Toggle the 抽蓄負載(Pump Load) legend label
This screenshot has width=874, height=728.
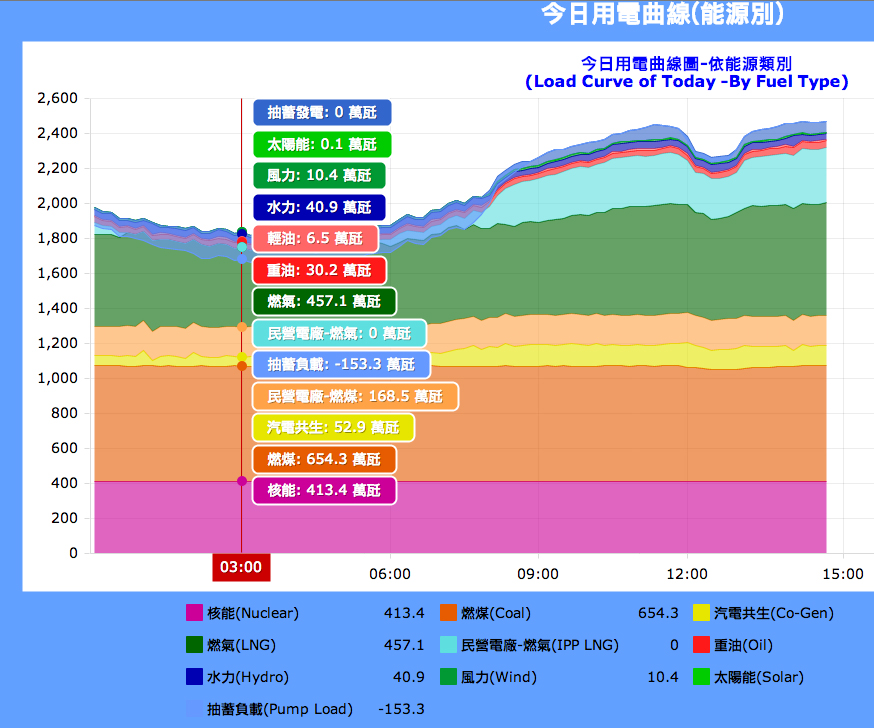click(x=280, y=709)
